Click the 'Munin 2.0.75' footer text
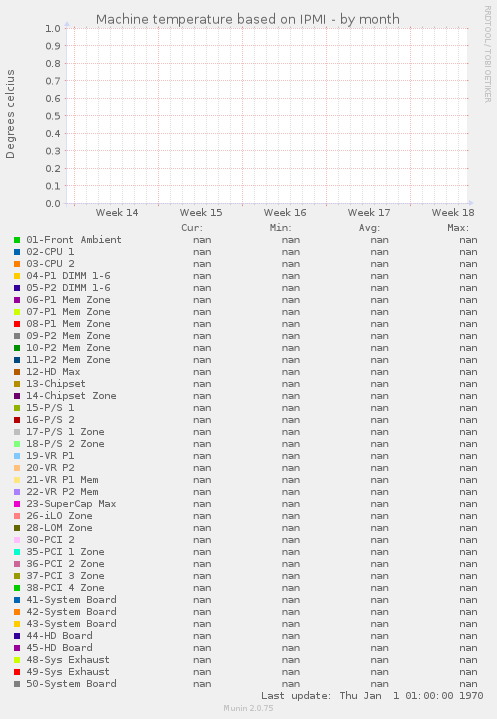This screenshot has width=497, height=719. 248,708
